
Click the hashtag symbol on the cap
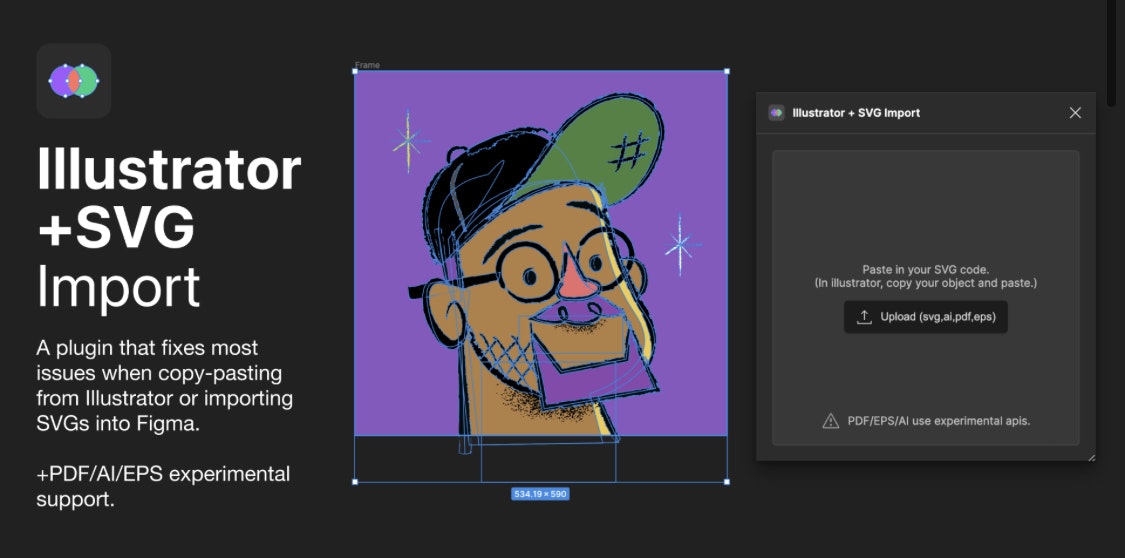pyautogui.click(x=627, y=153)
